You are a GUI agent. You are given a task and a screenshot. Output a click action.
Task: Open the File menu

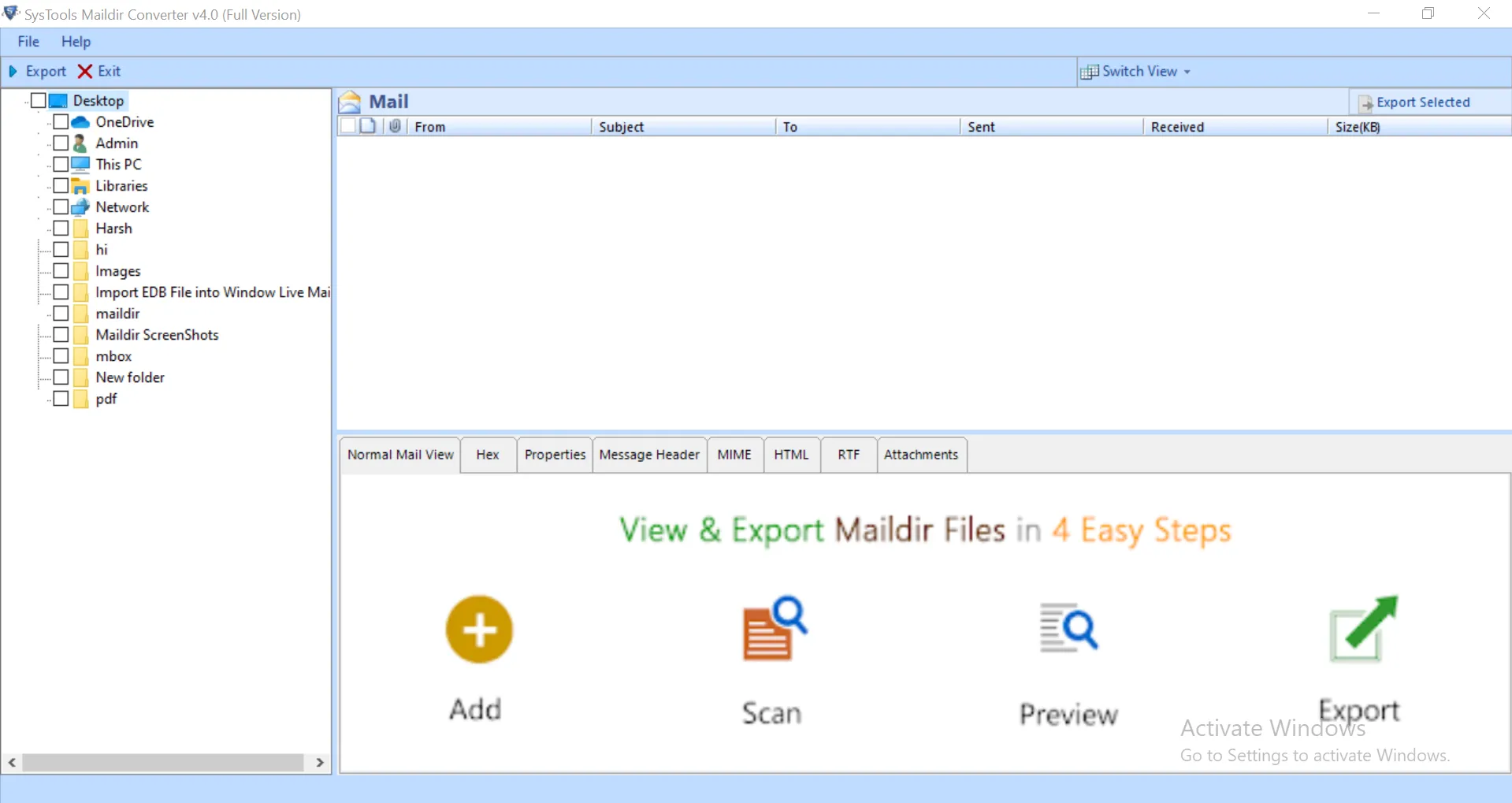pos(28,42)
